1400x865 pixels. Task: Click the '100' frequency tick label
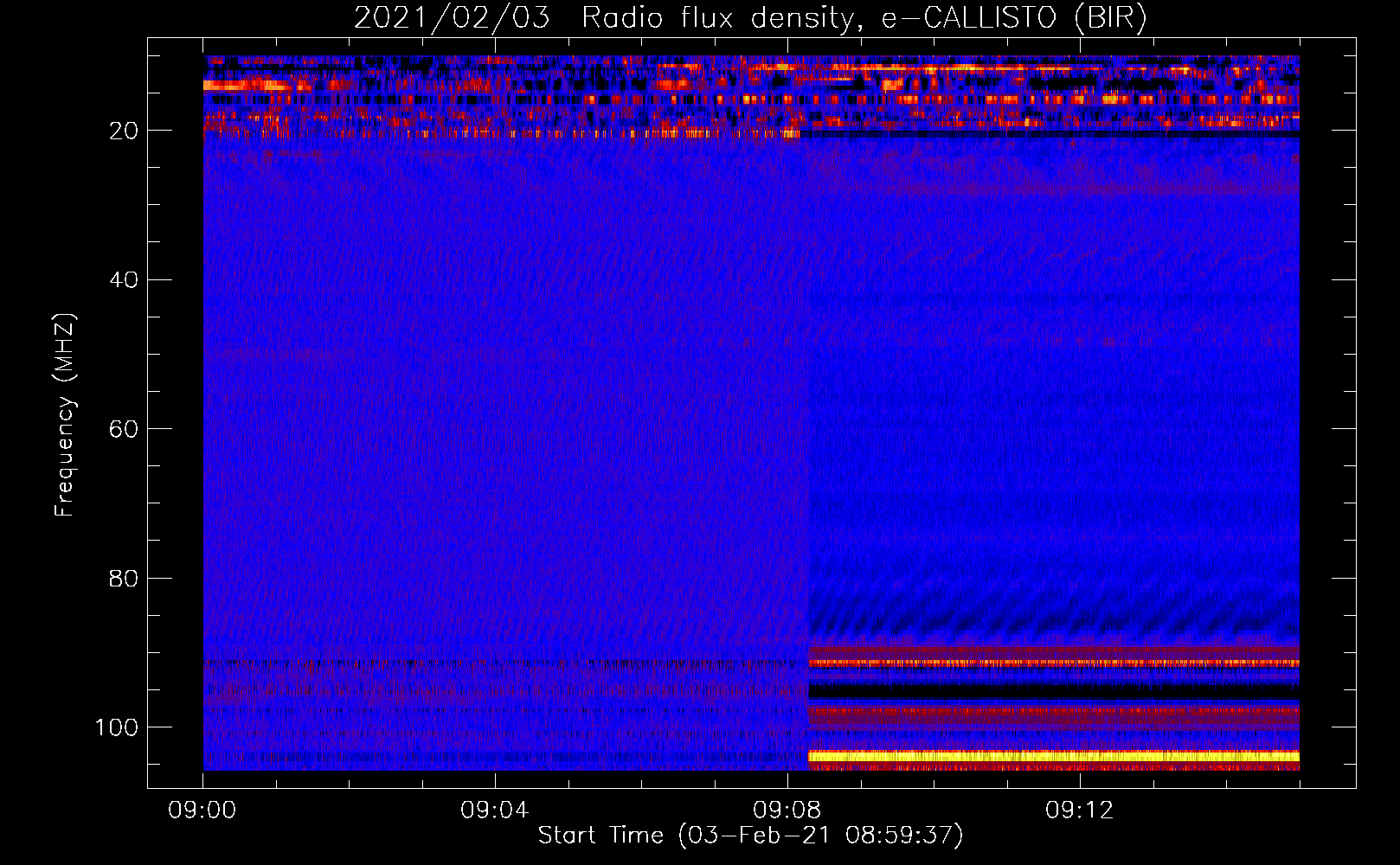(x=117, y=727)
